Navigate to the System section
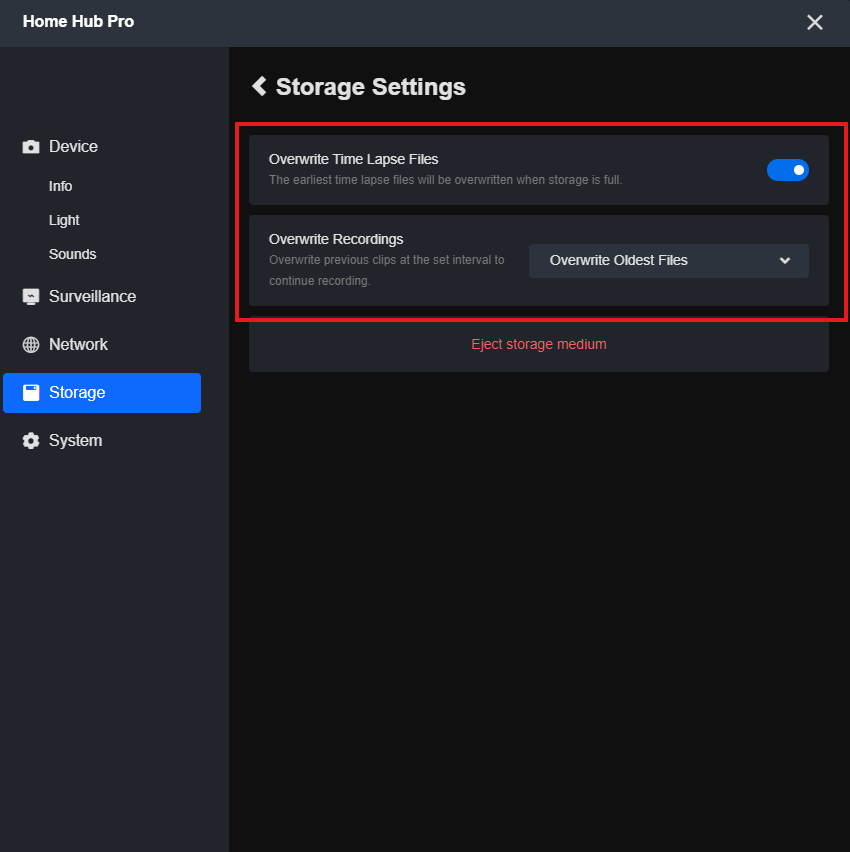Viewport: 850px width, 852px height. (75, 441)
